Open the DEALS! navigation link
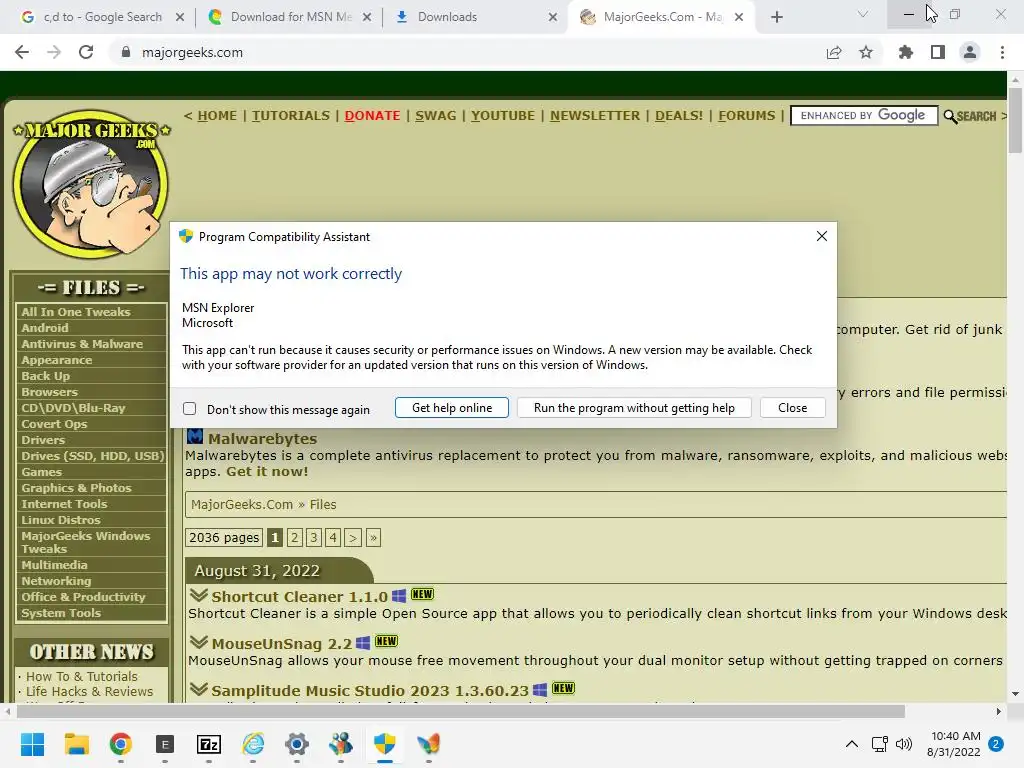 (x=679, y=116)
